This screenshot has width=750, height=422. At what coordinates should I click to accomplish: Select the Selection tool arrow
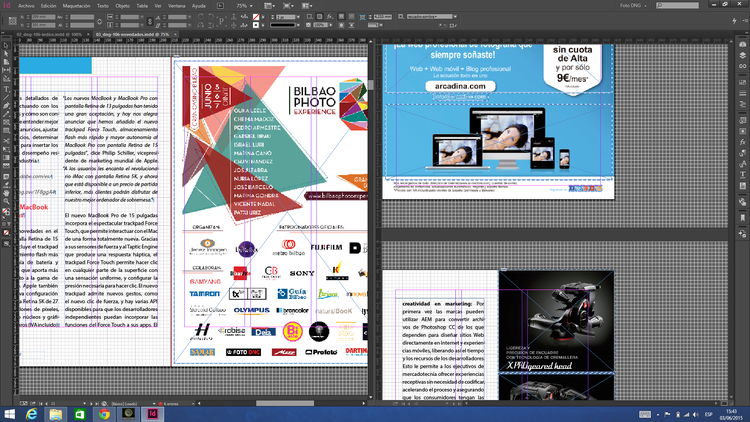[6, 45]
